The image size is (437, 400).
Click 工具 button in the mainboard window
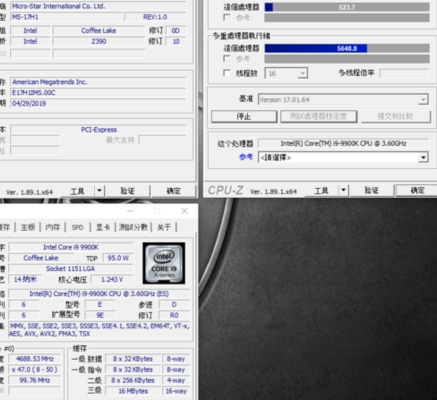77,191
